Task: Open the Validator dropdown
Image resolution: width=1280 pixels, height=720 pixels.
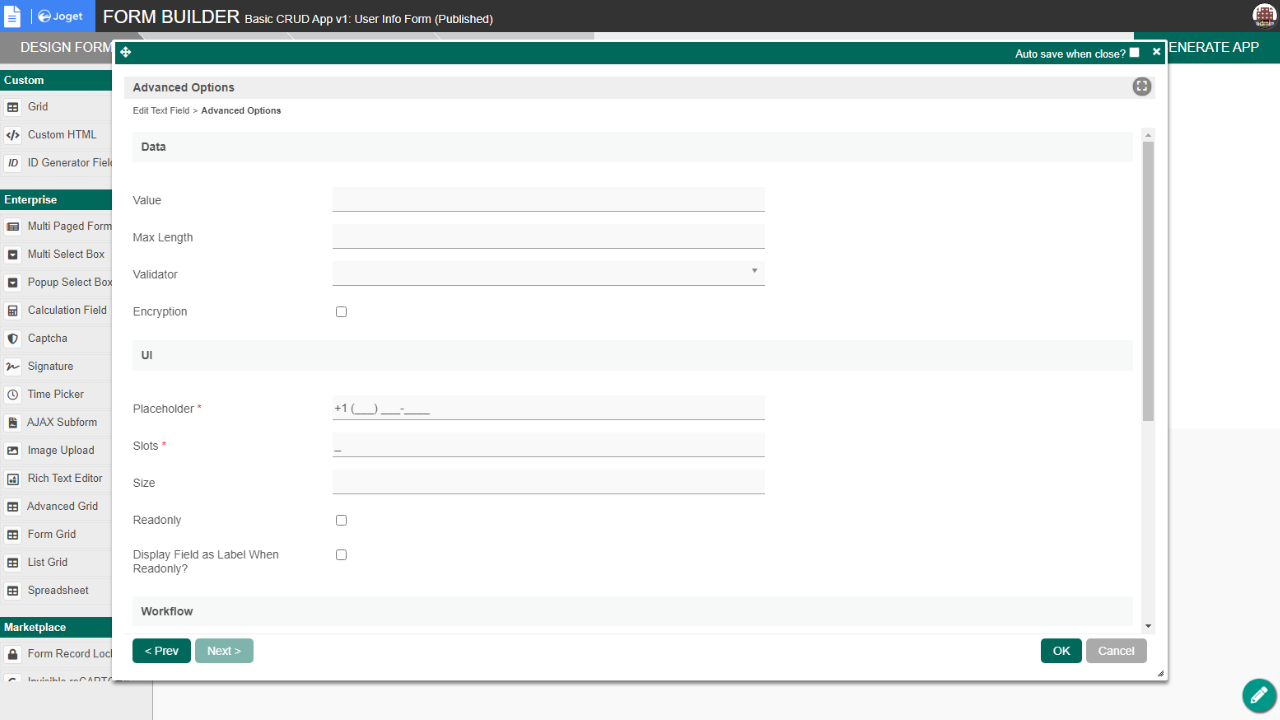Action: point(548,273)
